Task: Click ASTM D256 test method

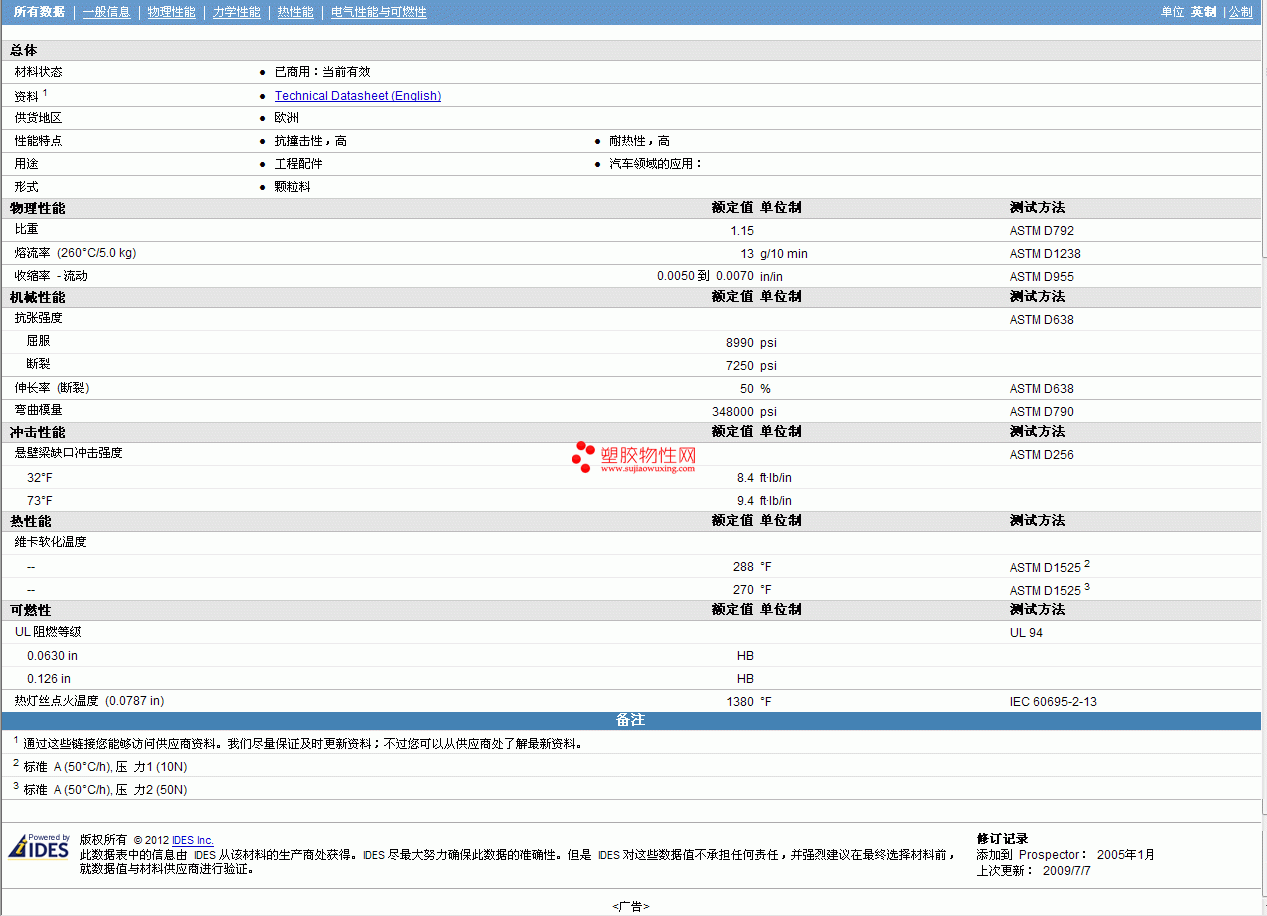Action: tap(1042, 455)
